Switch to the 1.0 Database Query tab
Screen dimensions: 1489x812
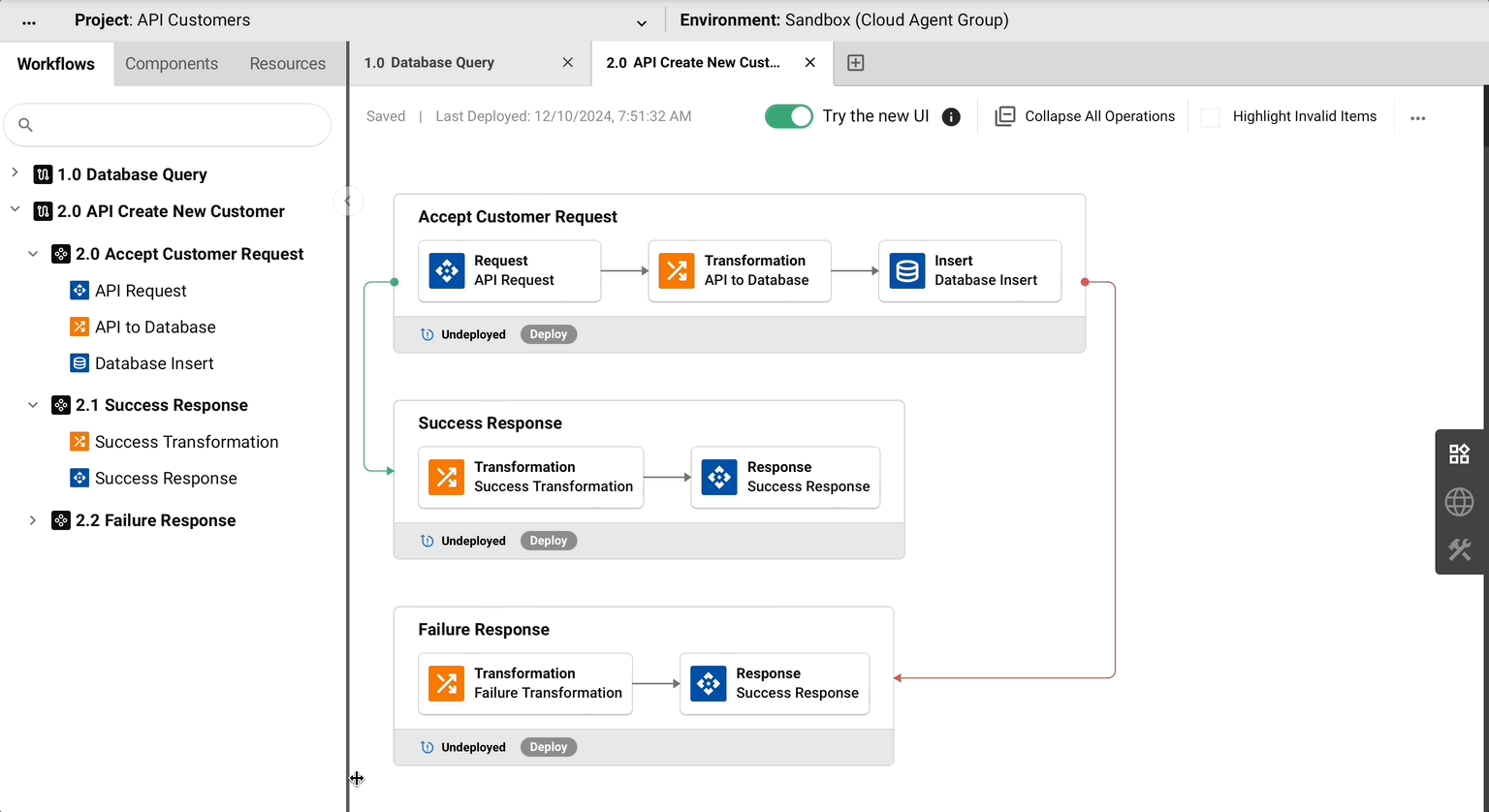[429, 63]
